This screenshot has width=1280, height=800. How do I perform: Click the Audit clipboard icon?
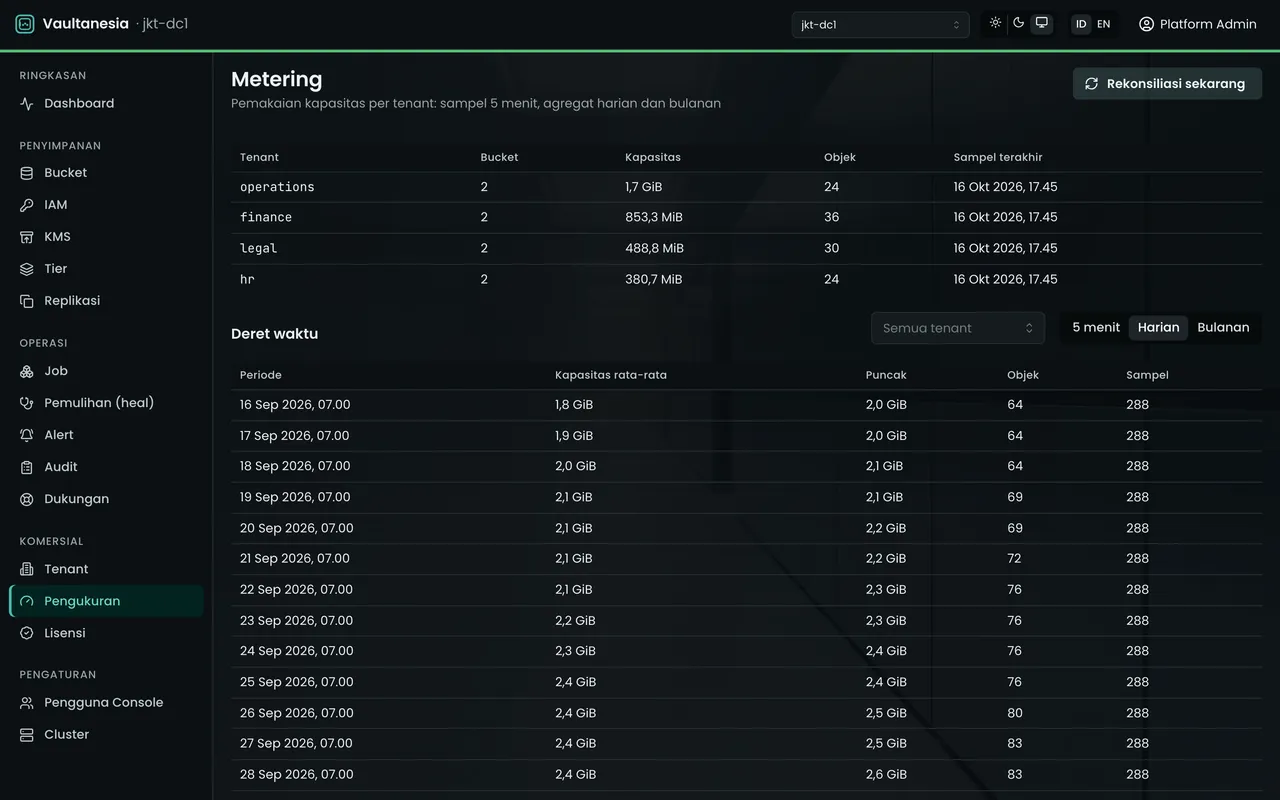coord(27,467)
